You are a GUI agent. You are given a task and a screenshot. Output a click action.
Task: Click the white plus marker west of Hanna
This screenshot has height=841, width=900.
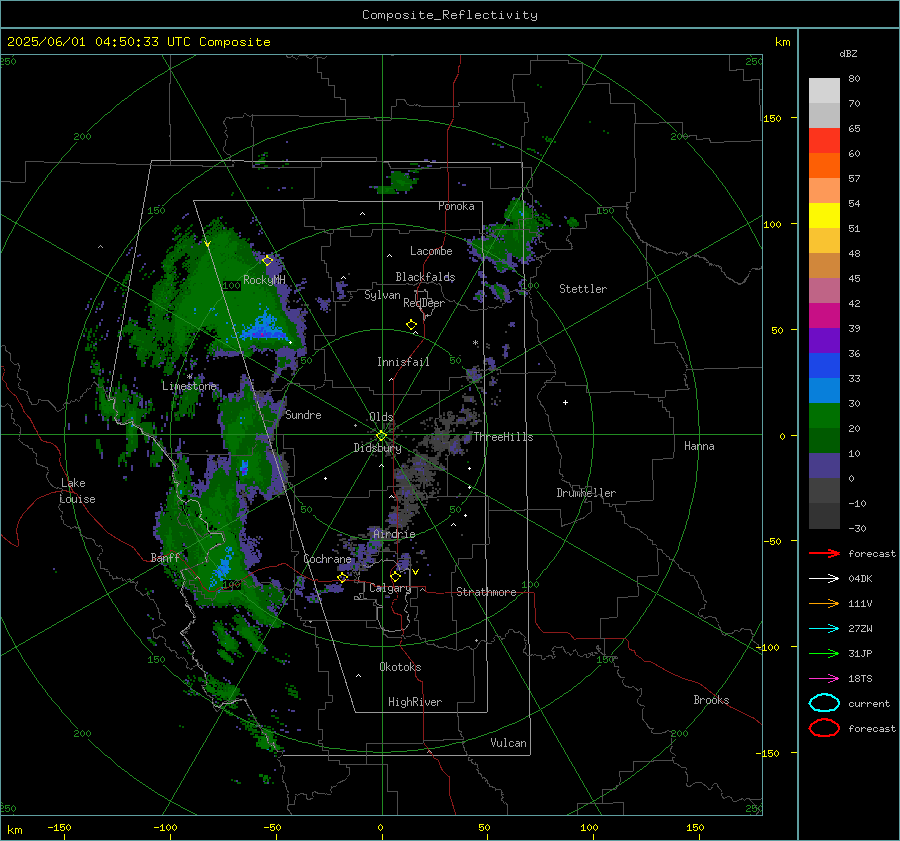565,402
